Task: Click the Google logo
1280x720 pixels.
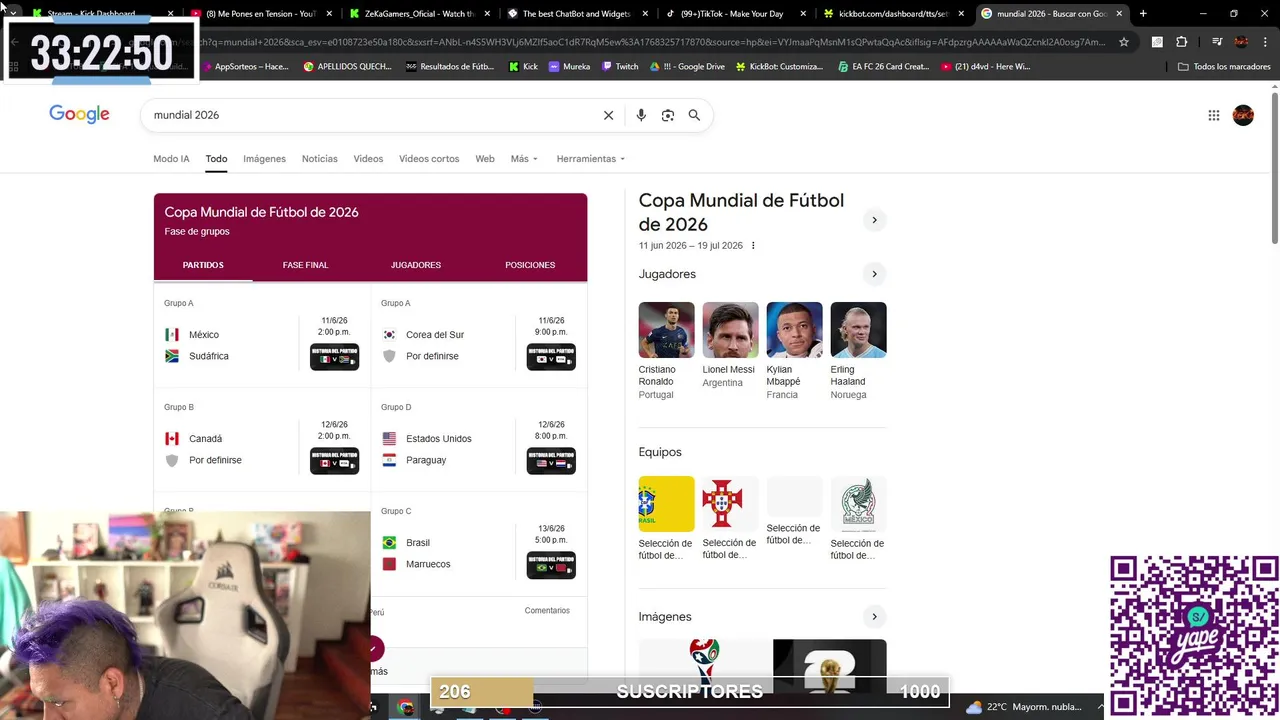Action: [x=79, y=114]
